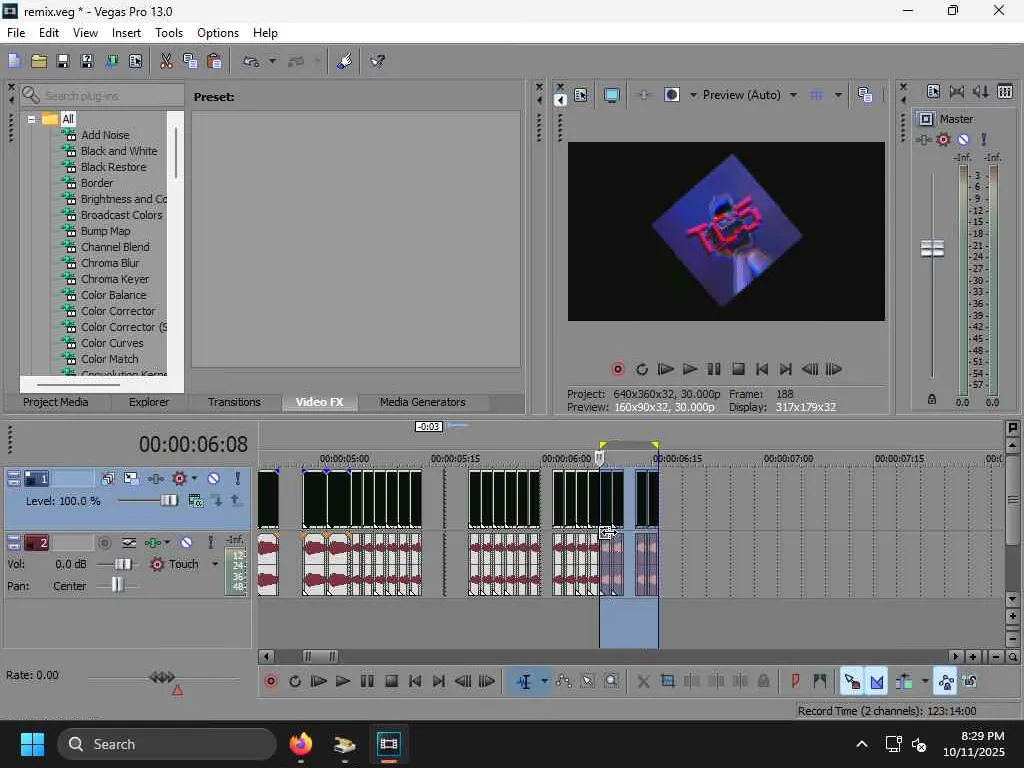The width and height of the screenshot is (1024, 768).
Task: Switch to the Media Generators tab
Action: point(423,402)
